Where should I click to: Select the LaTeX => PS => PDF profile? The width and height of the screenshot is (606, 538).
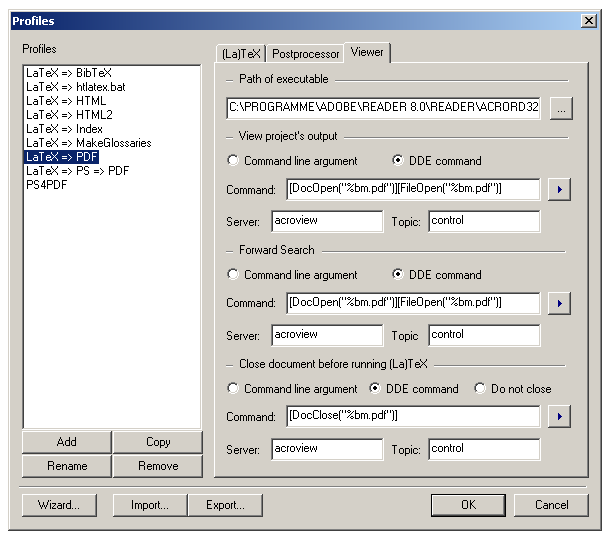point(78,171)
